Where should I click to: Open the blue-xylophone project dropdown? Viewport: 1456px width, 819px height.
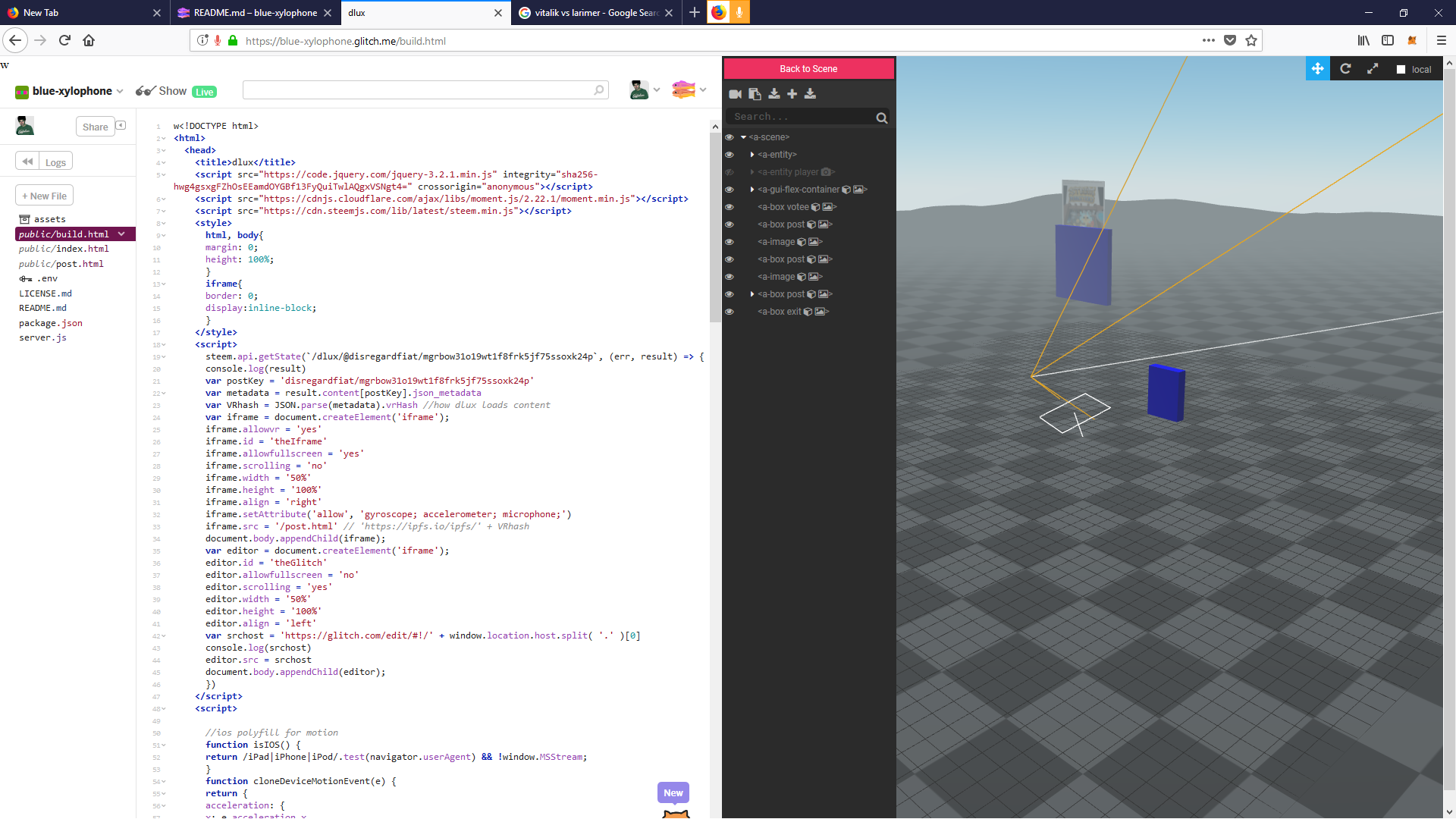pos(120,91)
